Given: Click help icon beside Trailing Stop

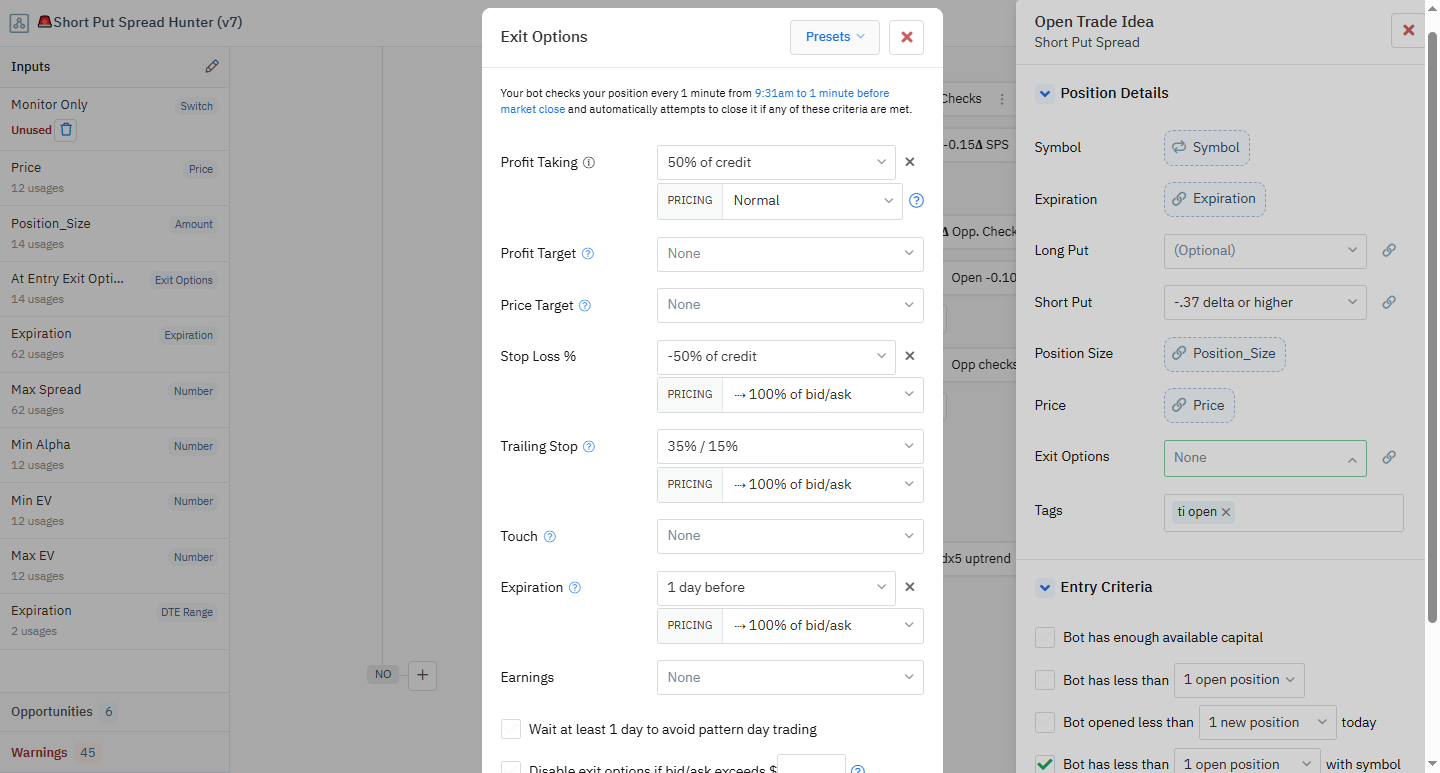Looking at the screenshot, I should [589, 447].
